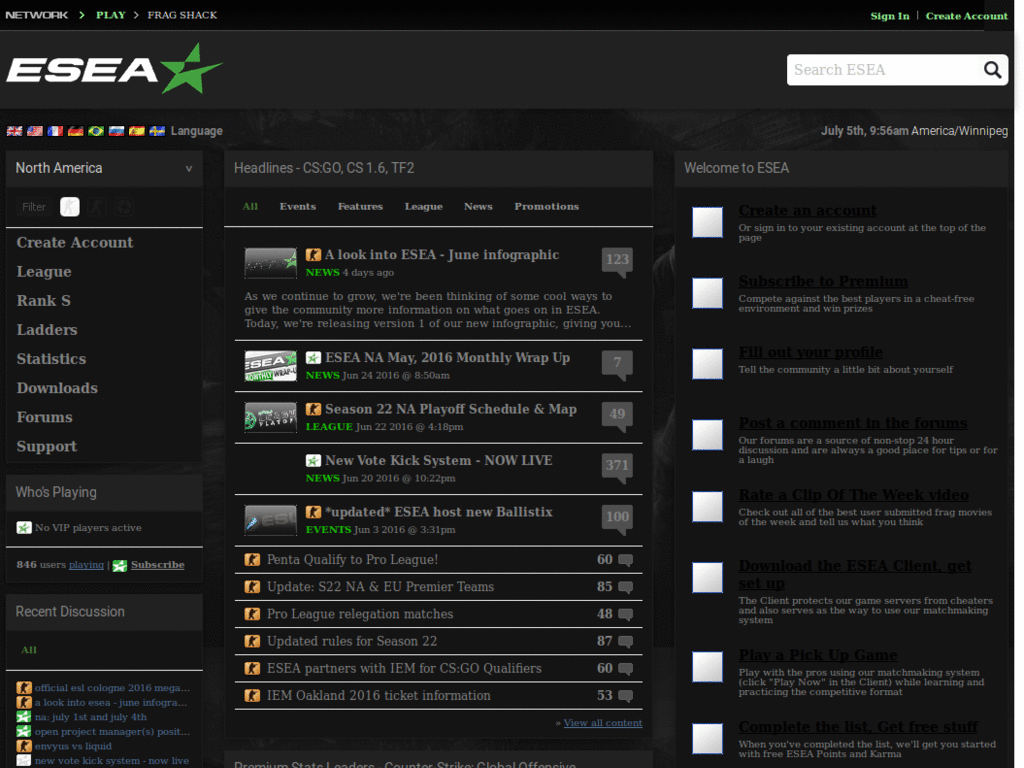Toggle the CS 1.6 filter icon
Viewport: 1024px width, 768px height.
tap(97, 206)
